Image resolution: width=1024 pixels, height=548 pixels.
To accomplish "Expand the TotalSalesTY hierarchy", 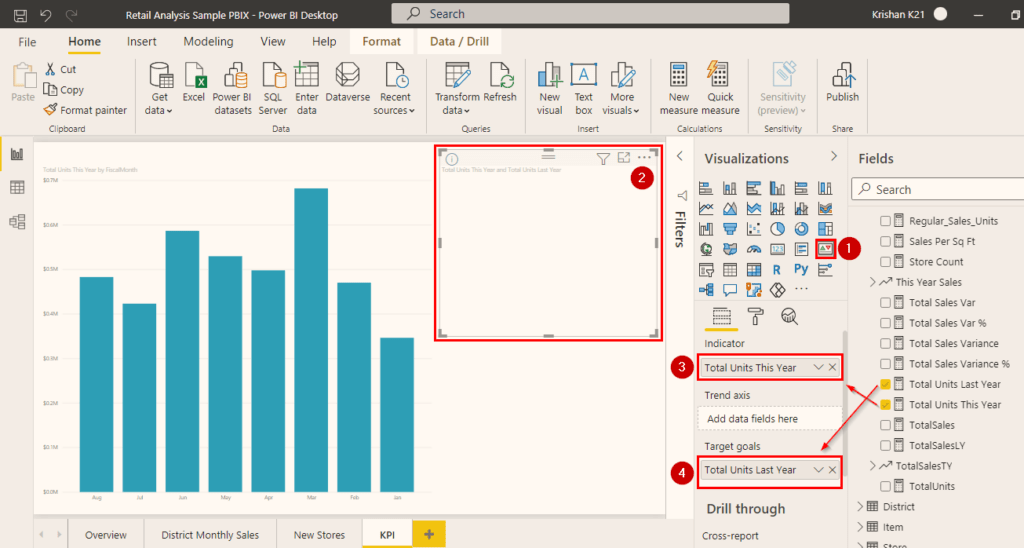I will [872, 466].
